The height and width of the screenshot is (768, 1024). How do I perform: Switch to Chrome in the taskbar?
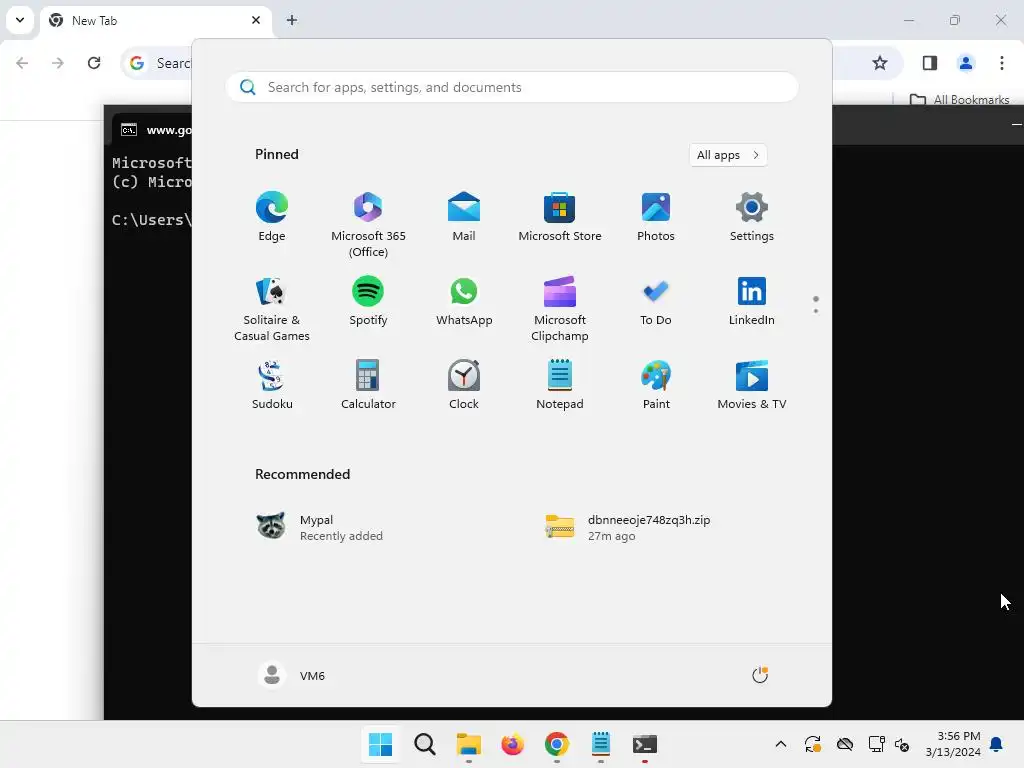coord(556,744)
